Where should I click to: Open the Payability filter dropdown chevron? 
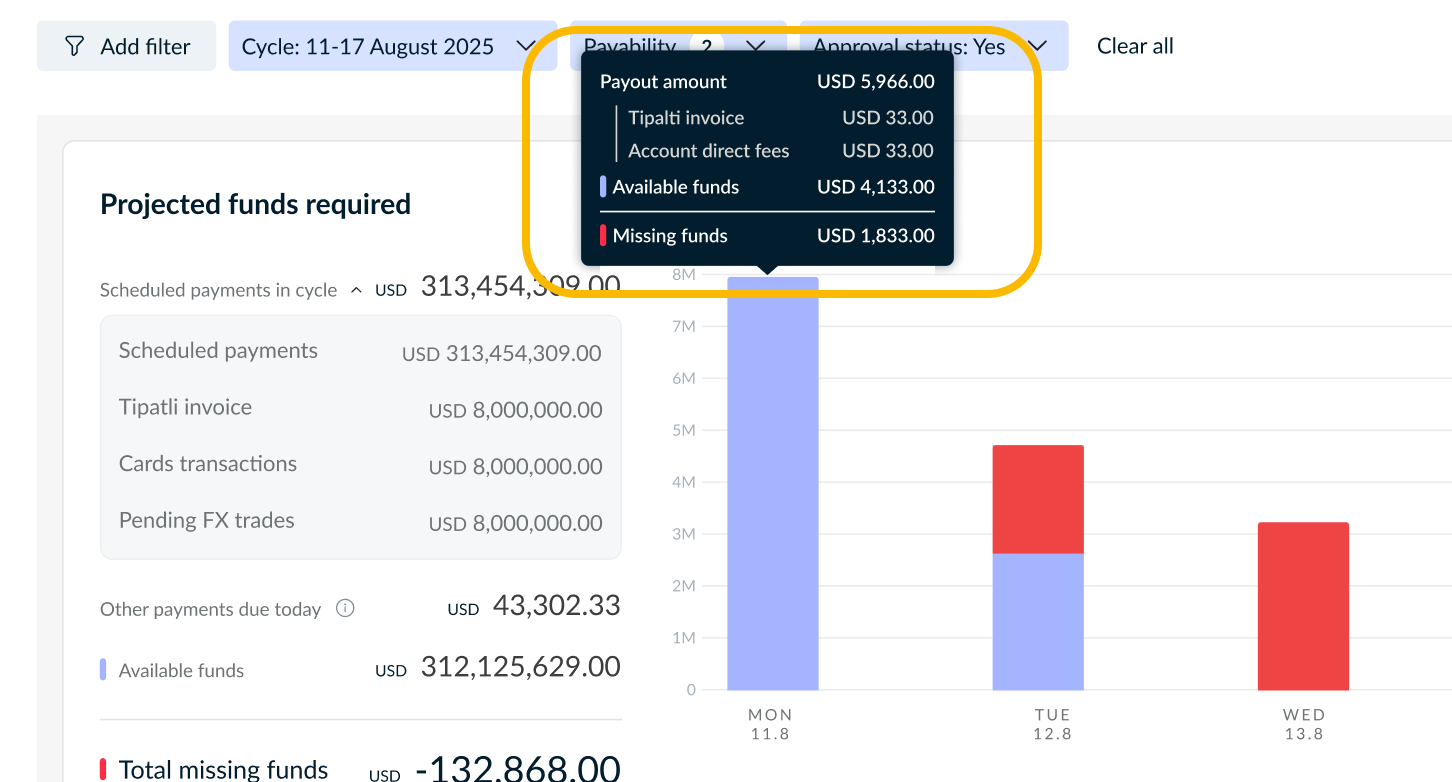[x=756, y=46]
